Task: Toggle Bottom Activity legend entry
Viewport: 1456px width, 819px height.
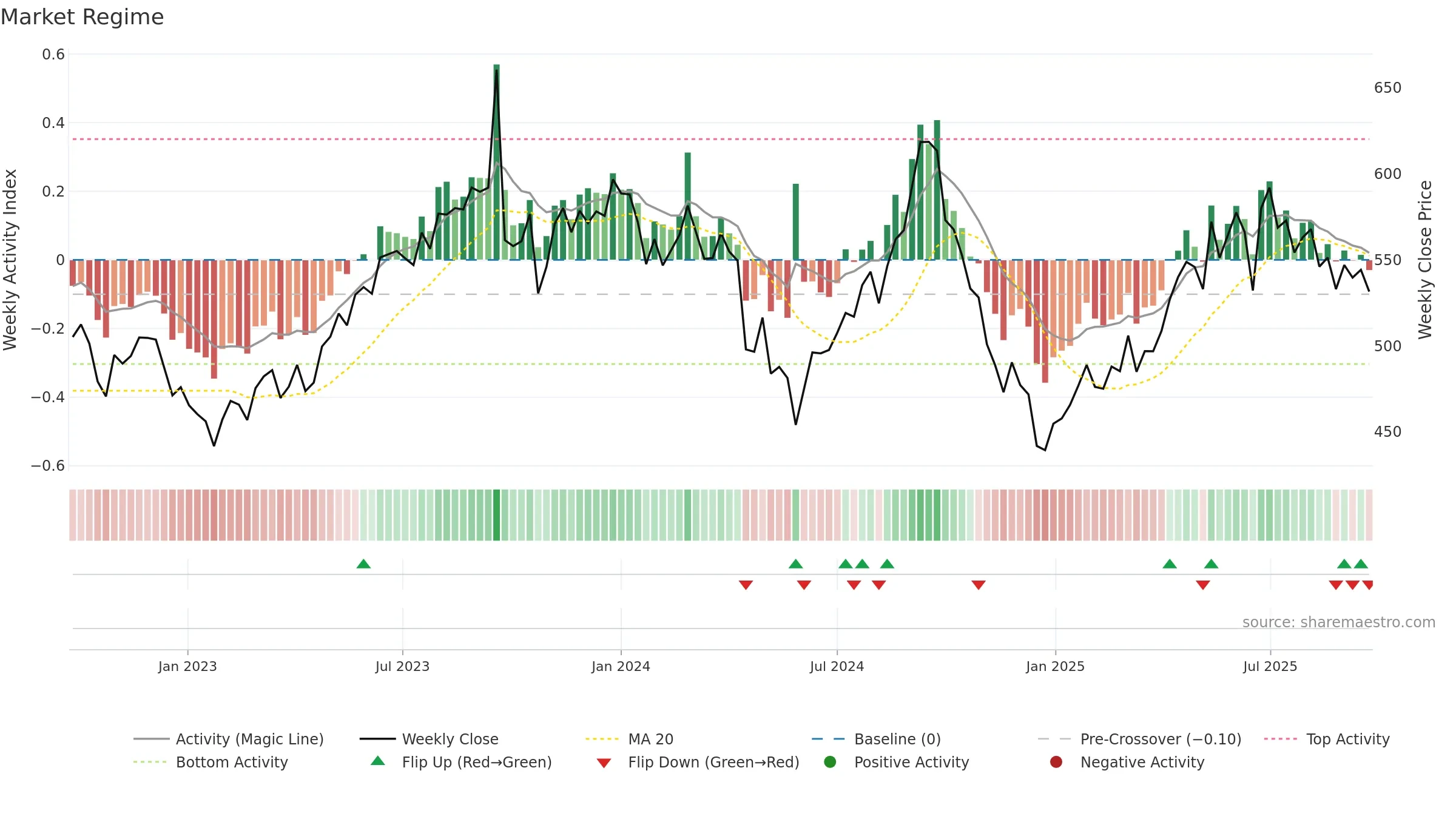Action: pyautogui.click(x=211, y=762)
